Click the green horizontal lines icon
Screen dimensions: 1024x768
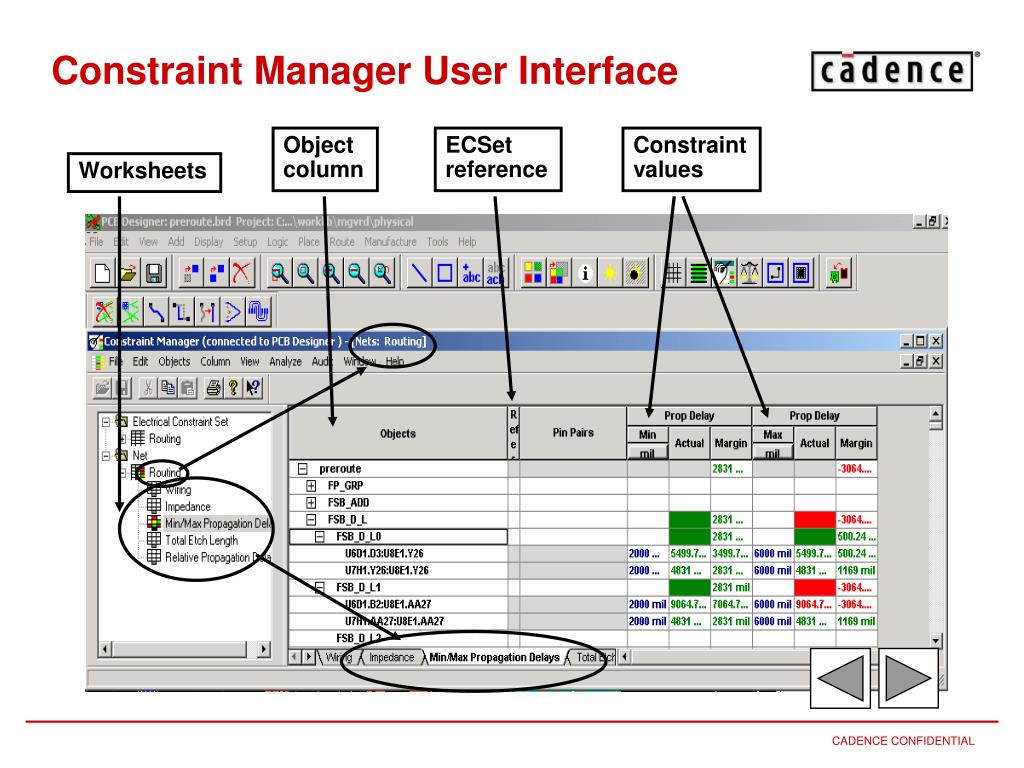[x=698, y=272]
